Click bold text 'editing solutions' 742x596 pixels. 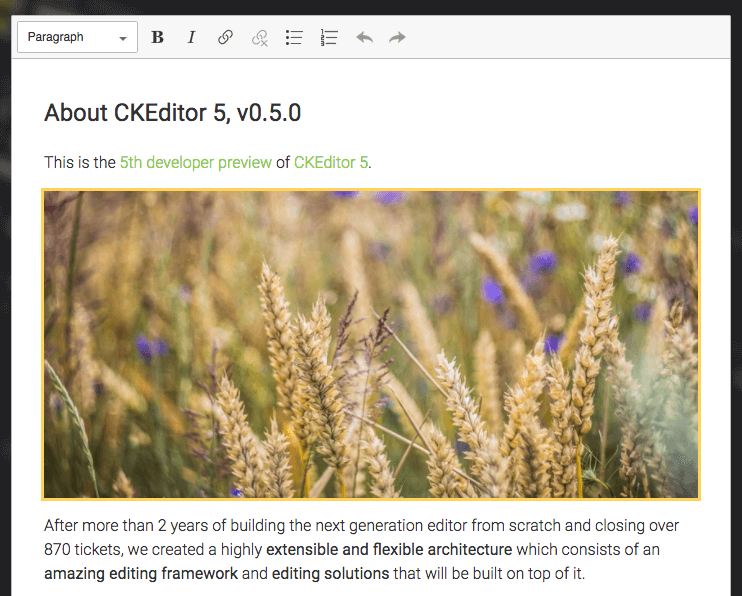330,574
